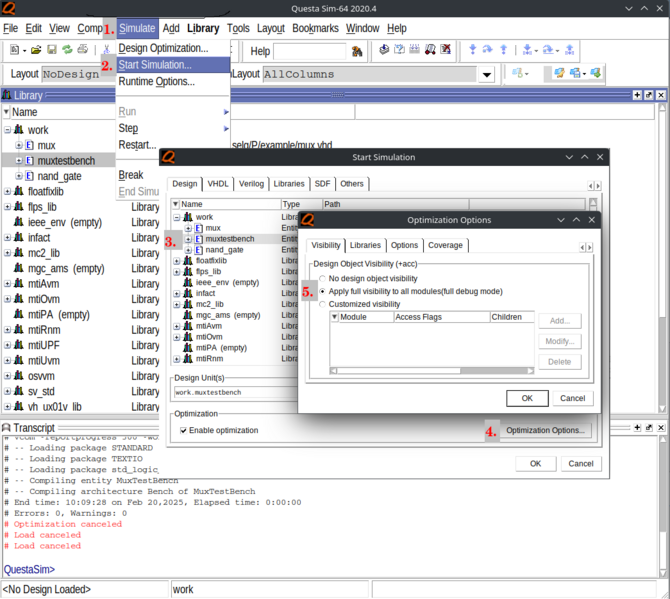The height and width of the screenshot is (599, 670).
Task: Expand nand_gate entity in Library panel
Action: pos(19,176)
